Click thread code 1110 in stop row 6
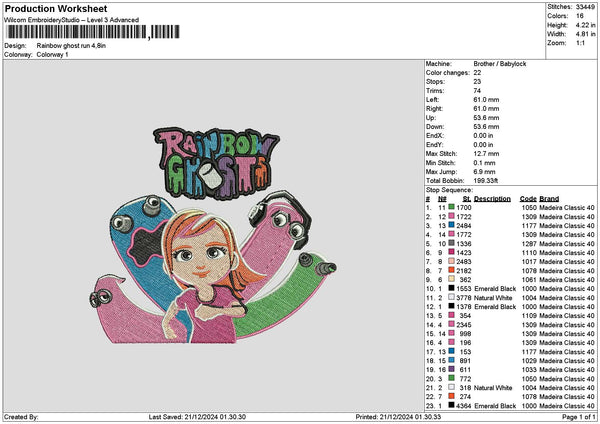This screenshot has height=424, width=600. pyautogui.click(x=529, y=253)
